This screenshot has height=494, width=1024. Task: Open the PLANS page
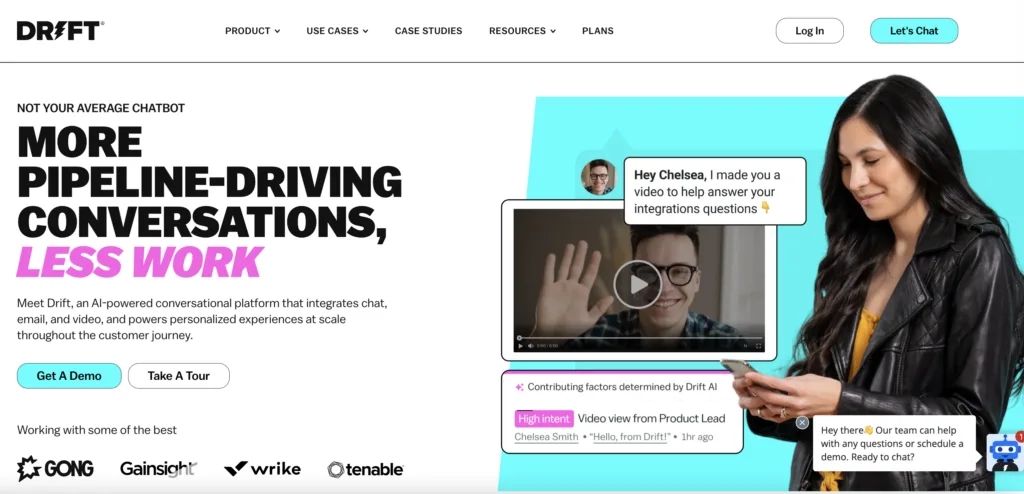click(x=598, y=31)
